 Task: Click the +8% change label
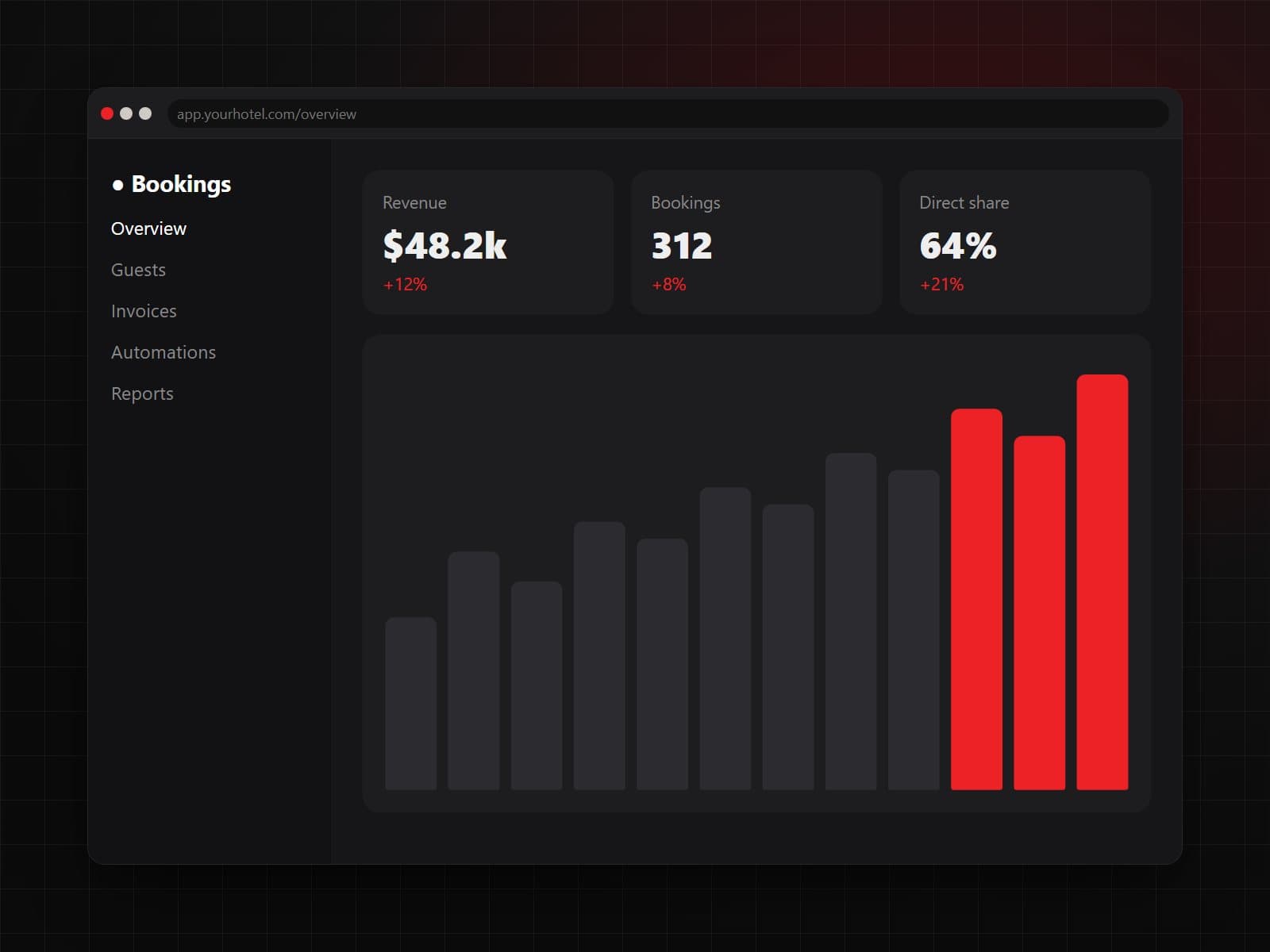click(668, 284)
